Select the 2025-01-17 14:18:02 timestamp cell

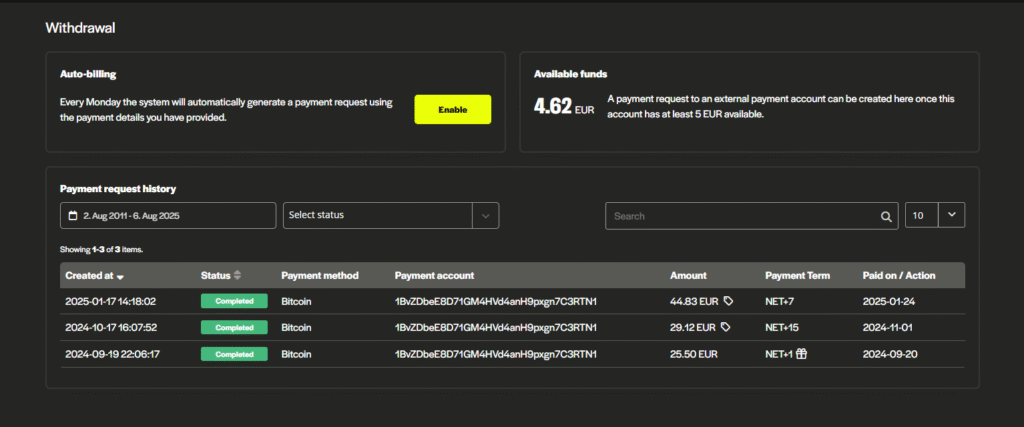tap(110, 301)
